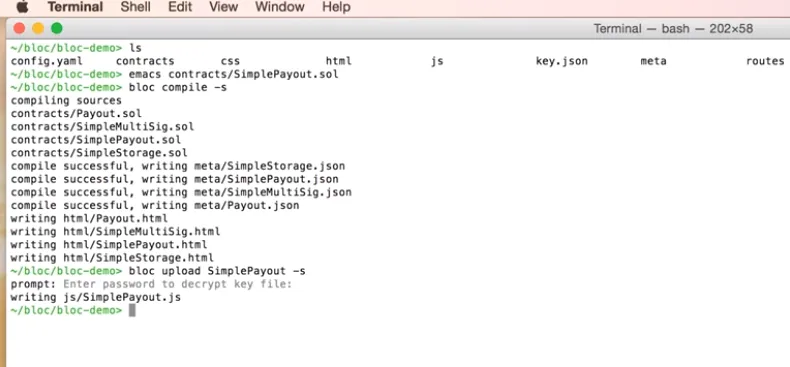The width and height of the screenshot is (790, 367).
Task: Click 'routes' in the ls output
Action: coord(765,62)
